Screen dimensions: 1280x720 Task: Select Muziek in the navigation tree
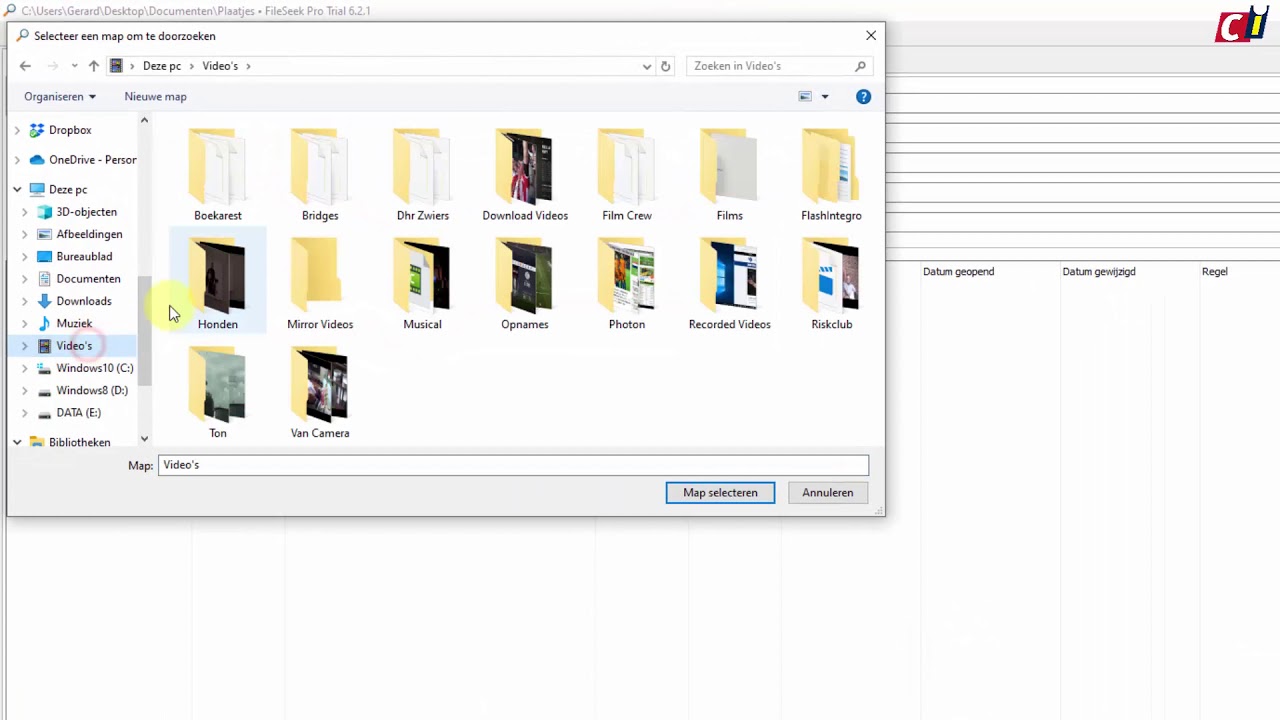tap(74, 324)
